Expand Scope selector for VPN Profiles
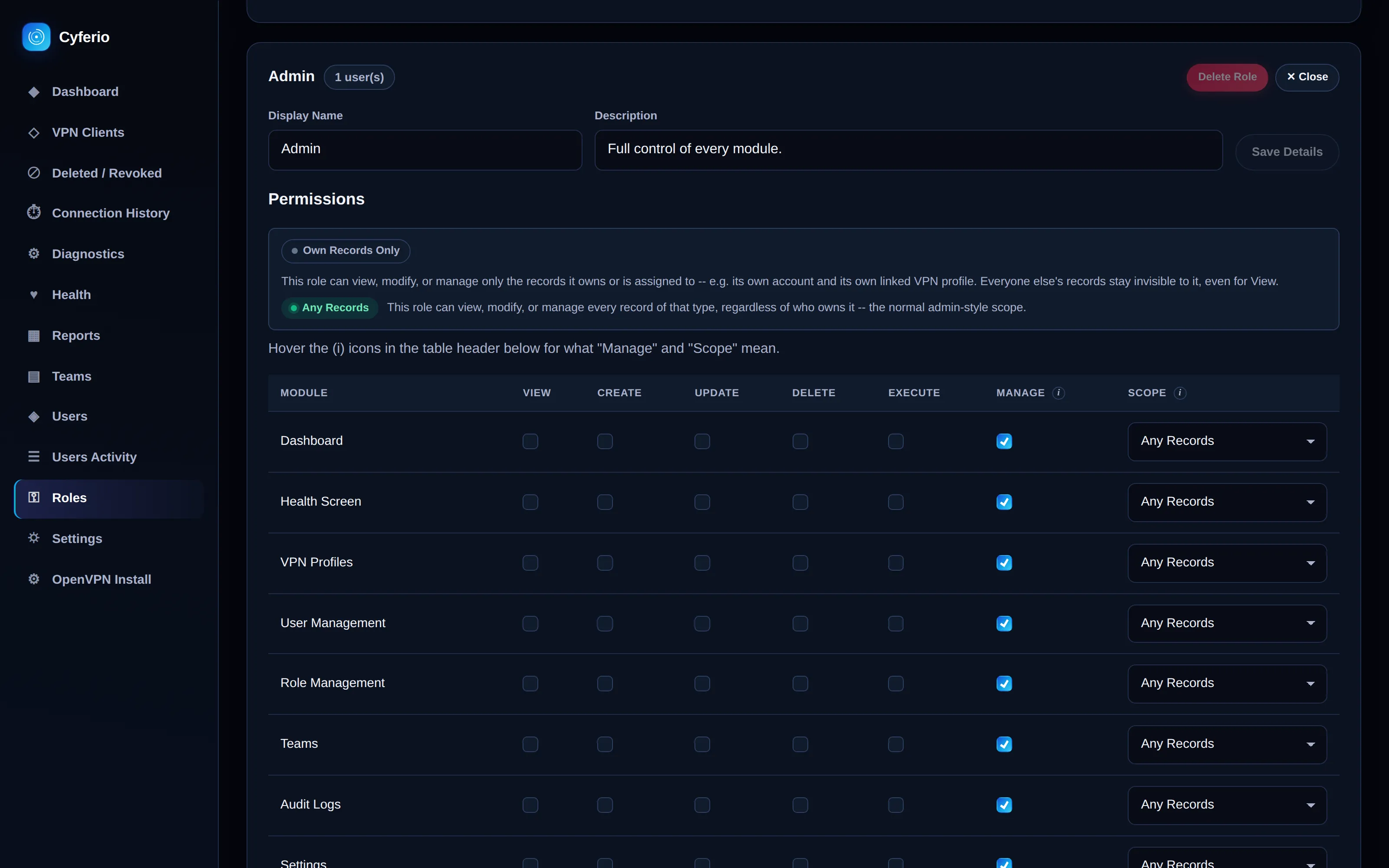Screen dimensions: 1389x868 [1227, 562]
